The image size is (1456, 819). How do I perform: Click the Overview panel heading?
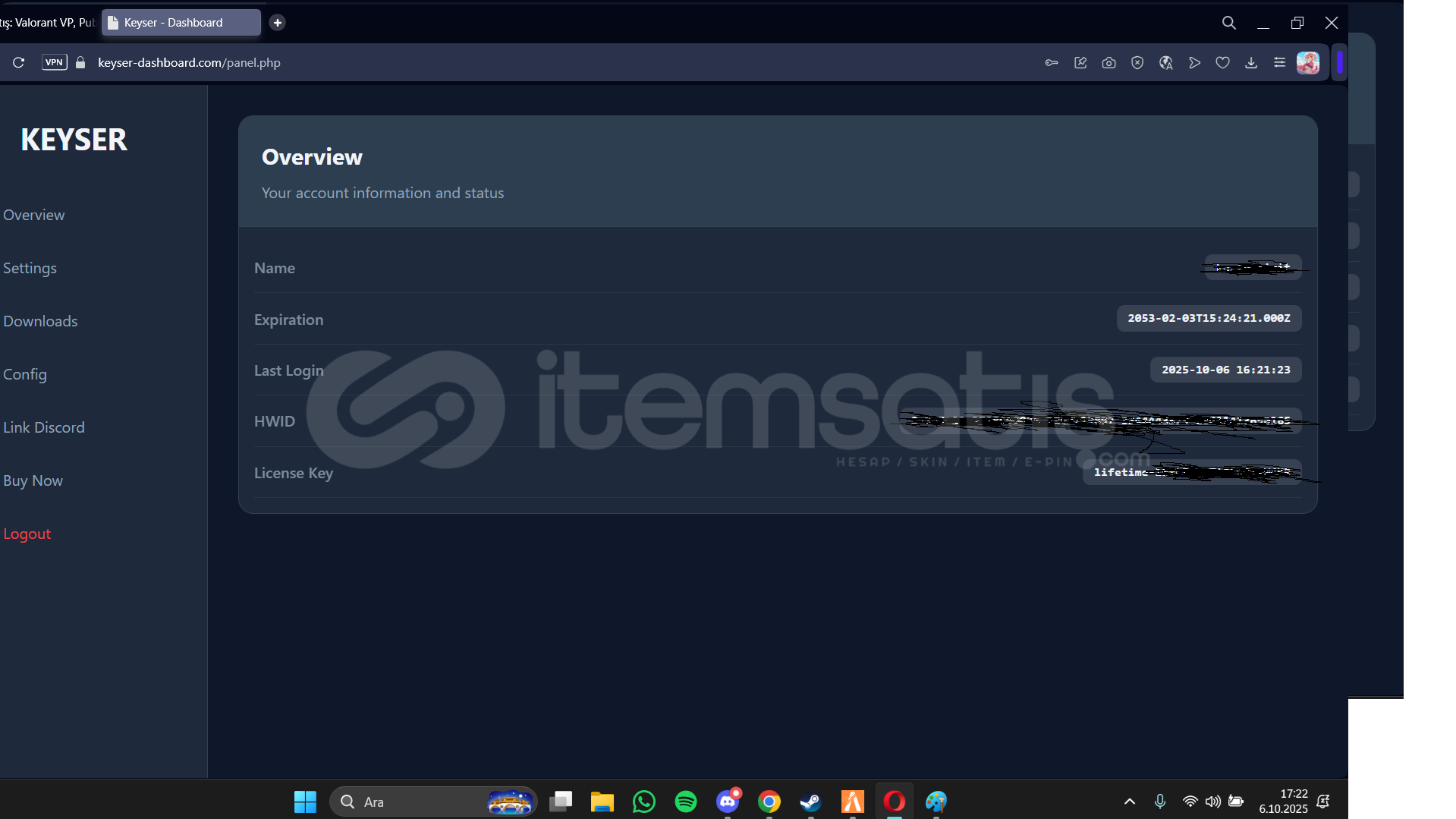[x=312, y=157]
